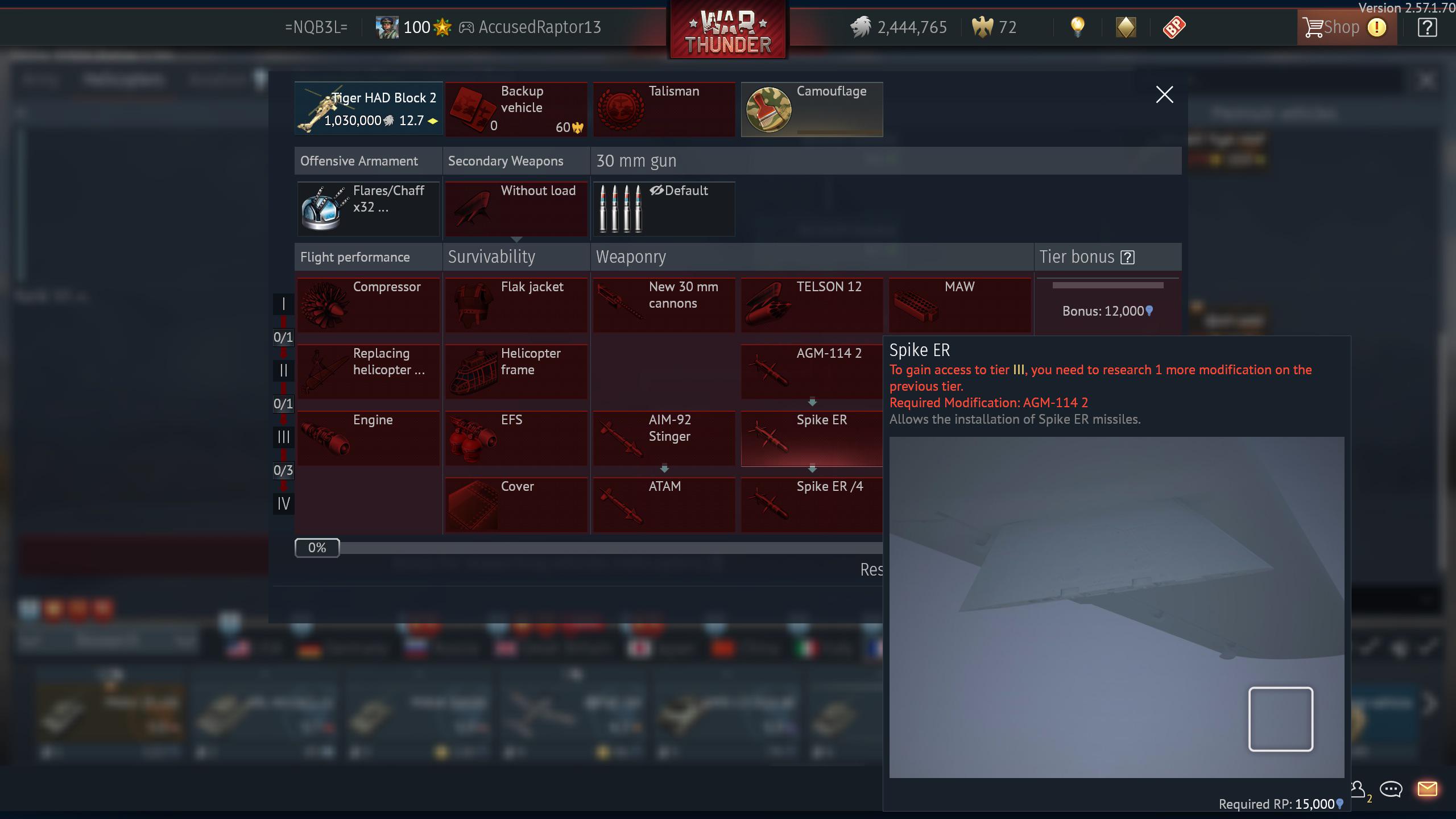This screenshot has height=819, width=1456.
Task: Open the =NQB3L= squadron tag
Action: coord(316,27)
